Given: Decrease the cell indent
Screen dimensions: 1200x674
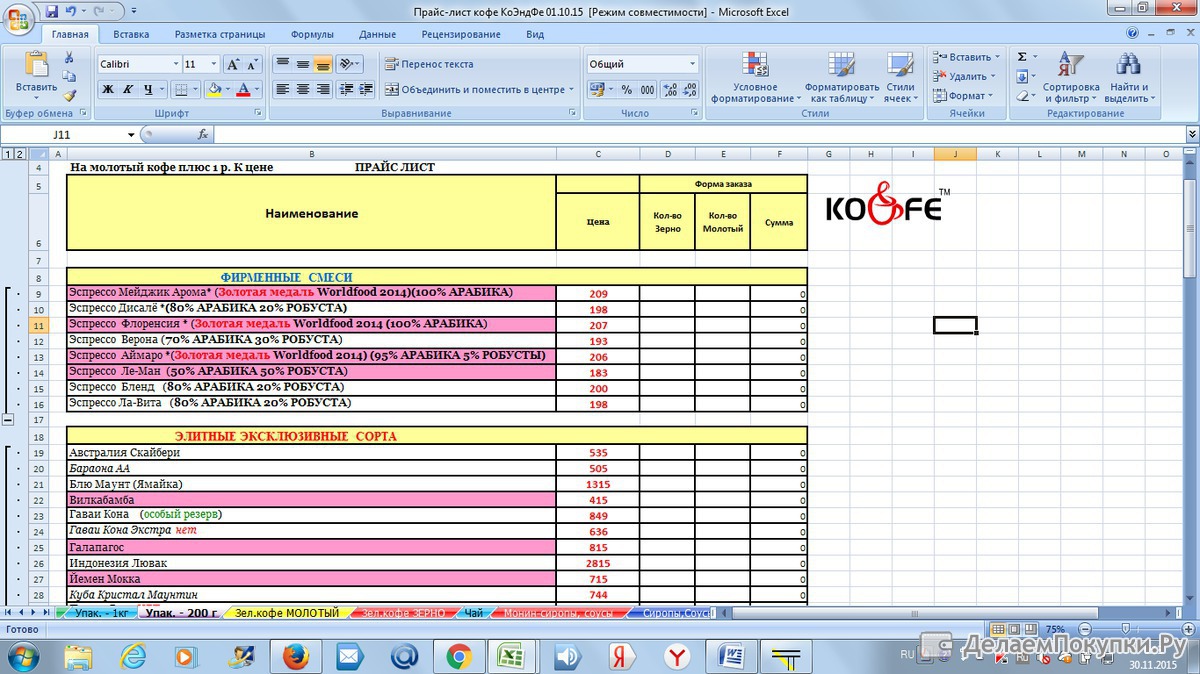Looking at the screenshot, I should pyautogui.click(x=347, y=89).
